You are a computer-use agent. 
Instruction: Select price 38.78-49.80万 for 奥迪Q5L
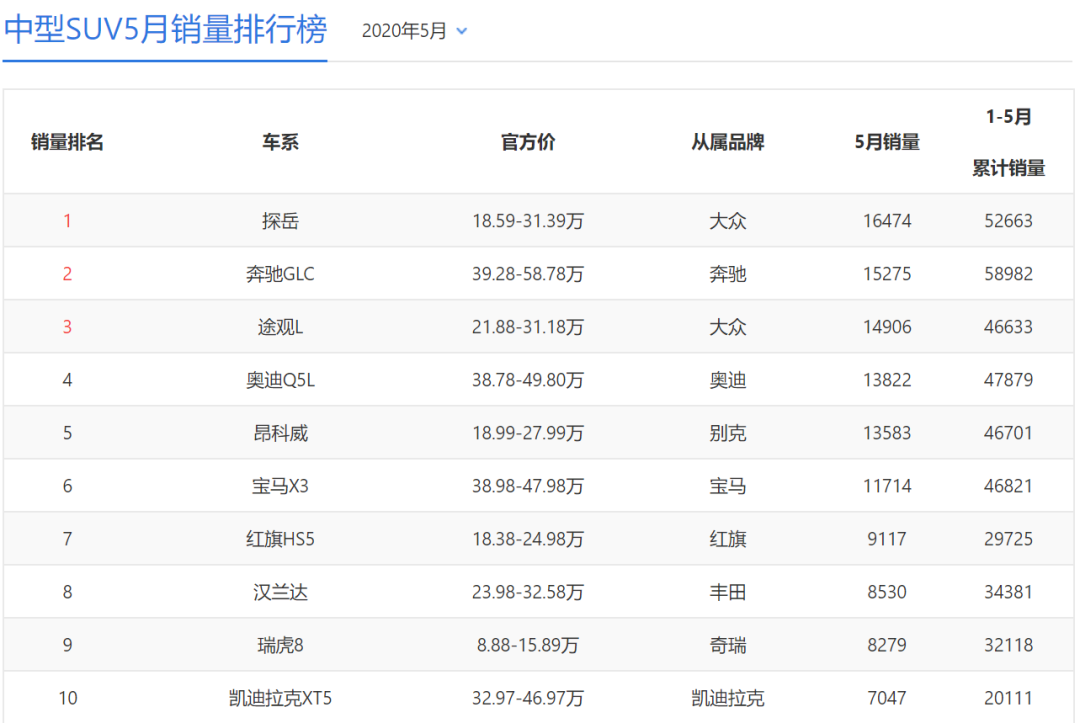pos(528,380)
